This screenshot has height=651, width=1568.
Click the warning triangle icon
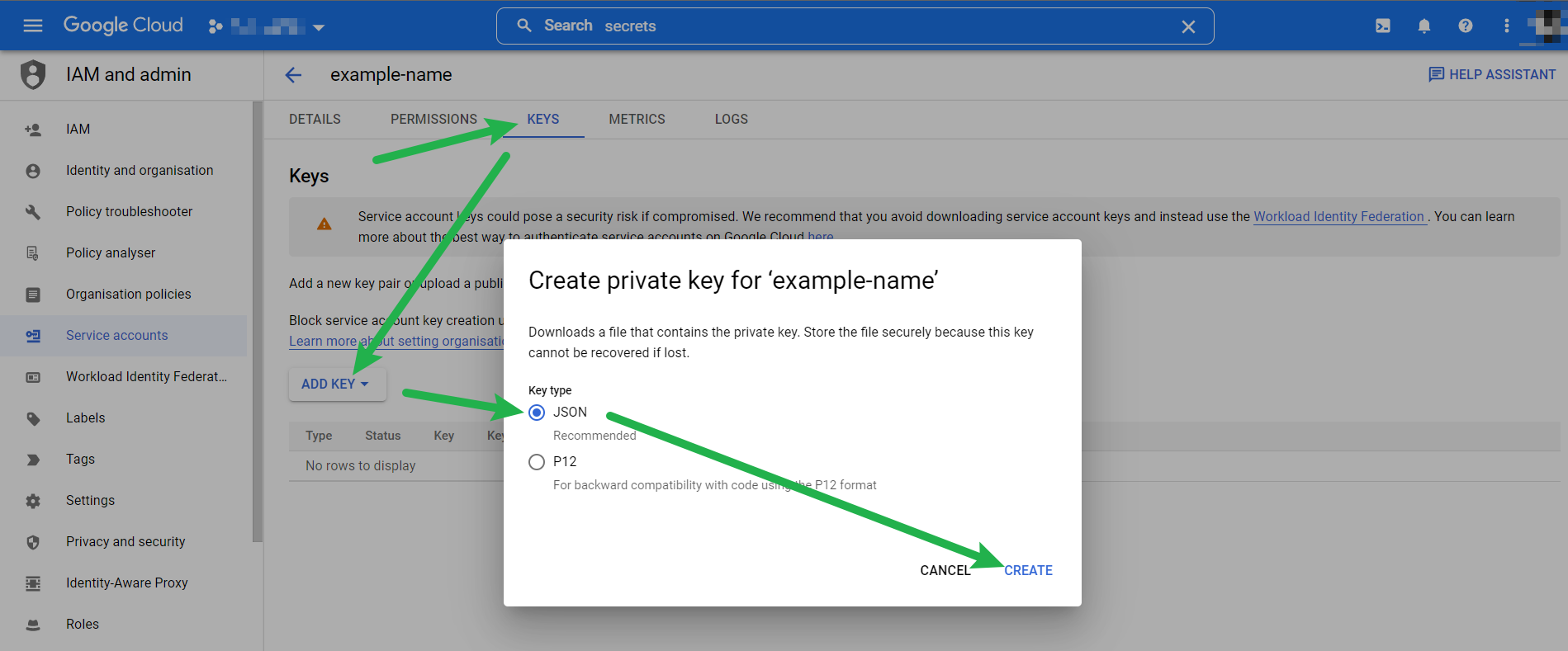(324, 224)
